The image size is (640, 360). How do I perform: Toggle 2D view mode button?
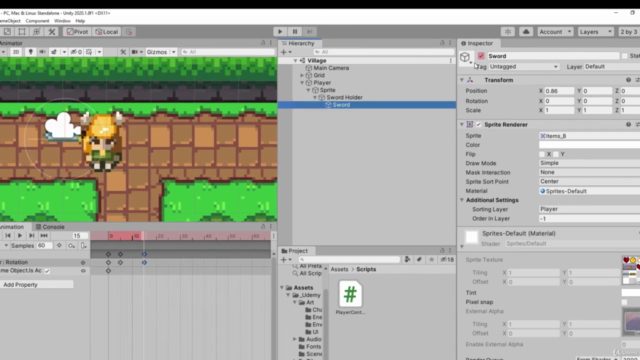coord(16,52)
